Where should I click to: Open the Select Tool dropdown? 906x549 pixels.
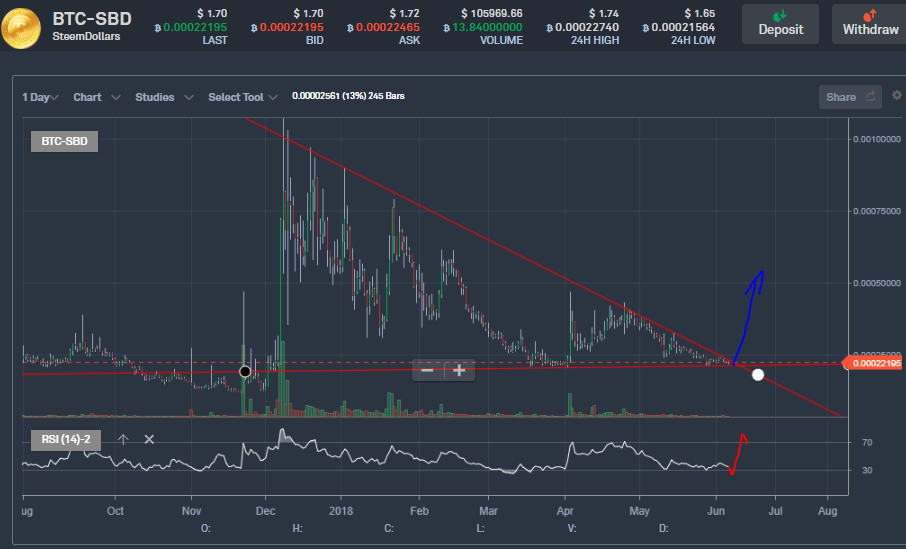pyautogui.click(x=243, y=97)
